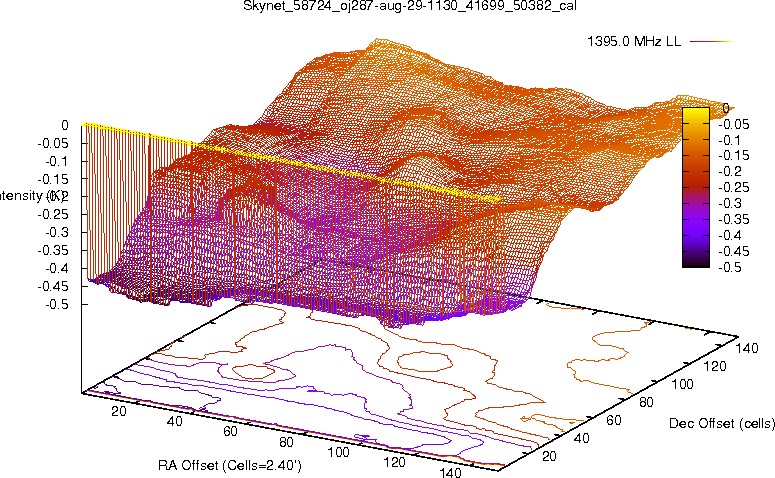Click -0.35 on the left intensity axis
Viewport: 775px width, 478px height.
(x=53, y=250)
